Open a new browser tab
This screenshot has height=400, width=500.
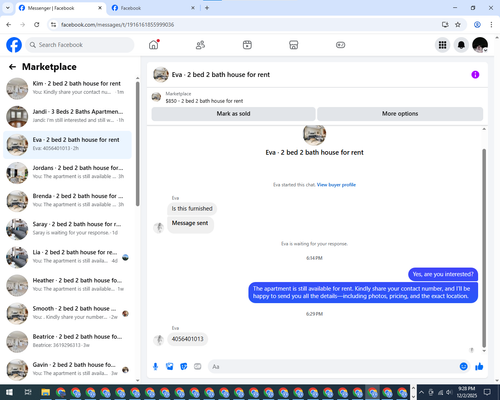click(207, 8)
